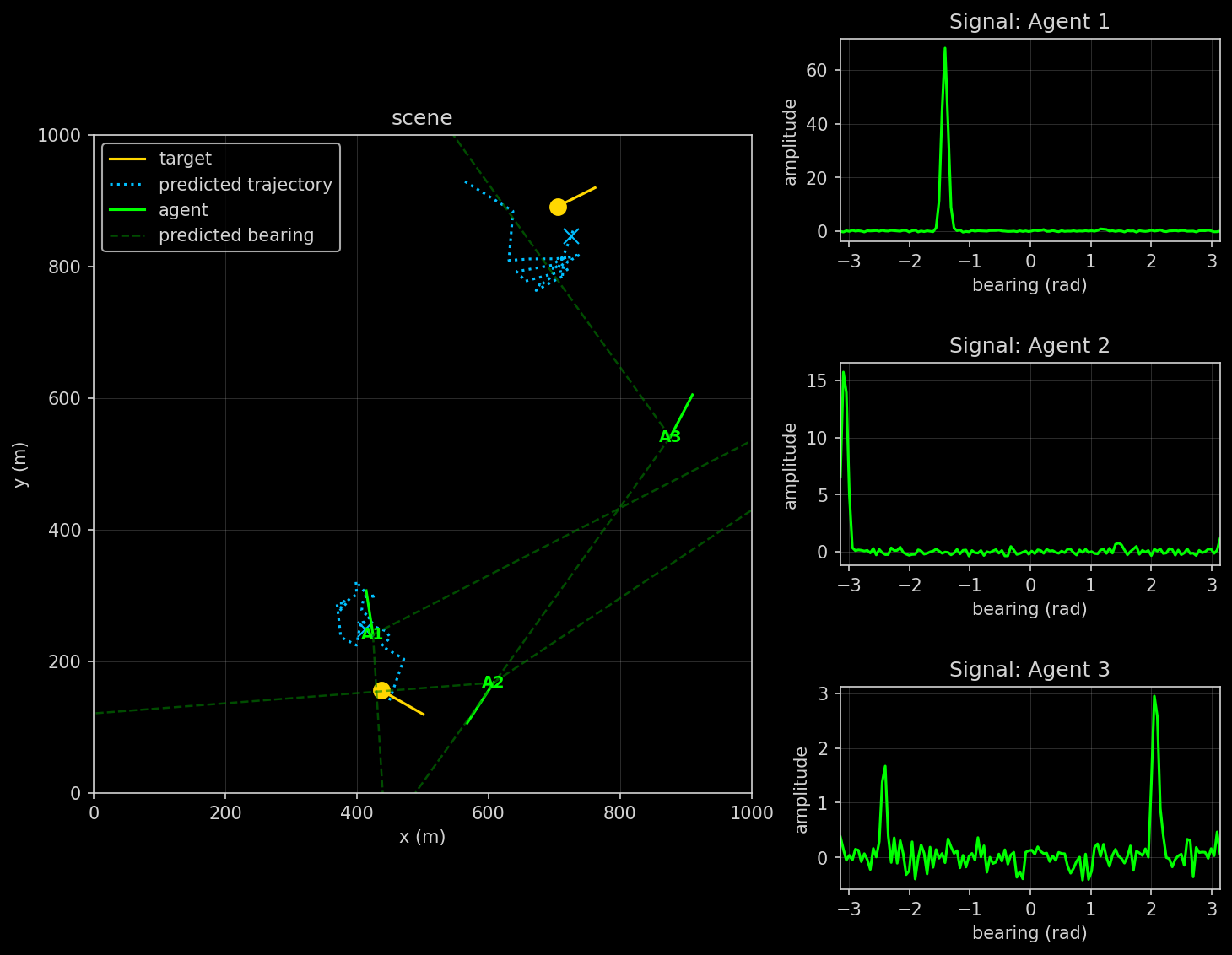Click the '15' amplitude tick in Agent 2 plot
The height and width of the screenshot is (955, 1232).
point(816,381)
